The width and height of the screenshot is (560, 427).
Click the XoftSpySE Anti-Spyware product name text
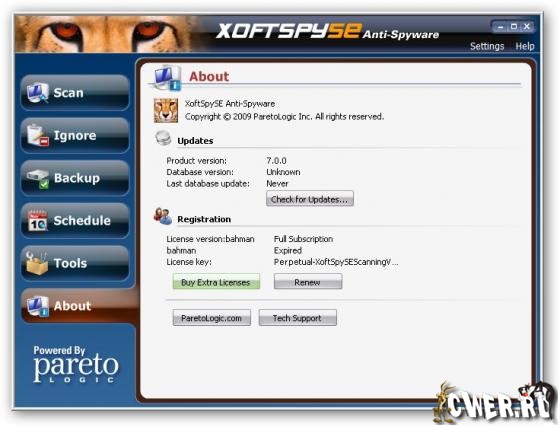point(230,104)
